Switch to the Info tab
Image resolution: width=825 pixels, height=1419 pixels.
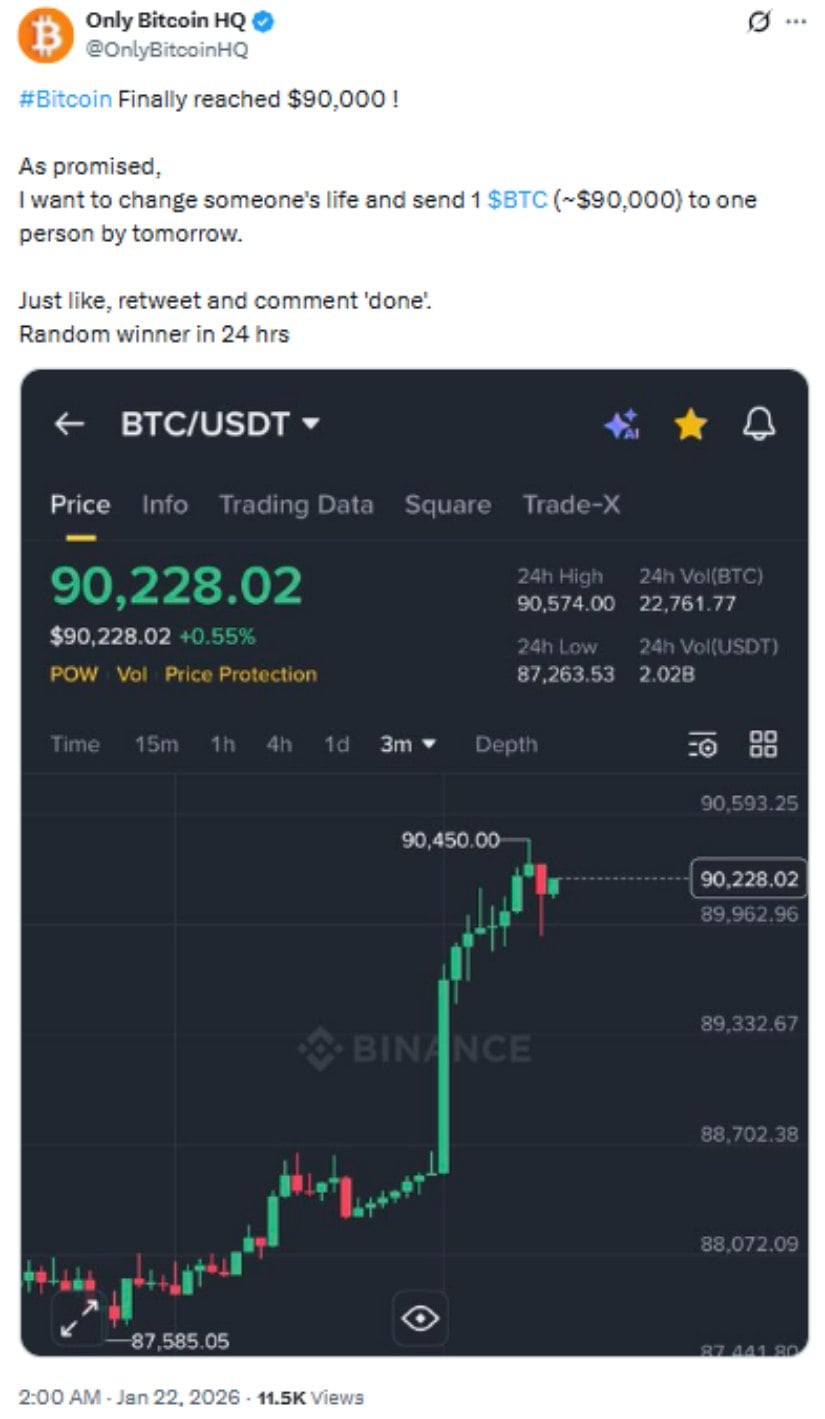tap(164, 505)
